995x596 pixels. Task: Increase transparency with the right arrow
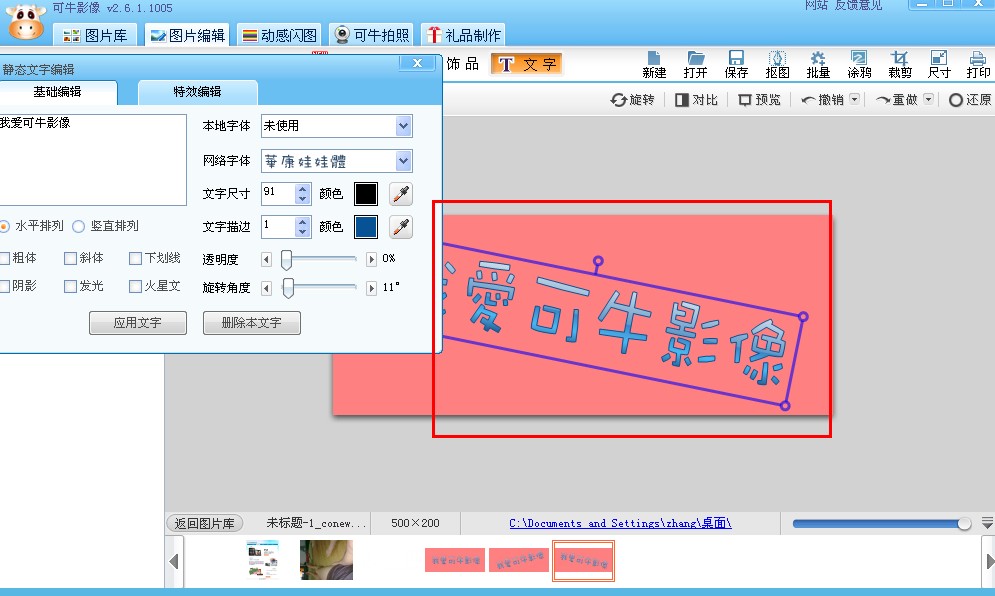click(x=371, y=259)
